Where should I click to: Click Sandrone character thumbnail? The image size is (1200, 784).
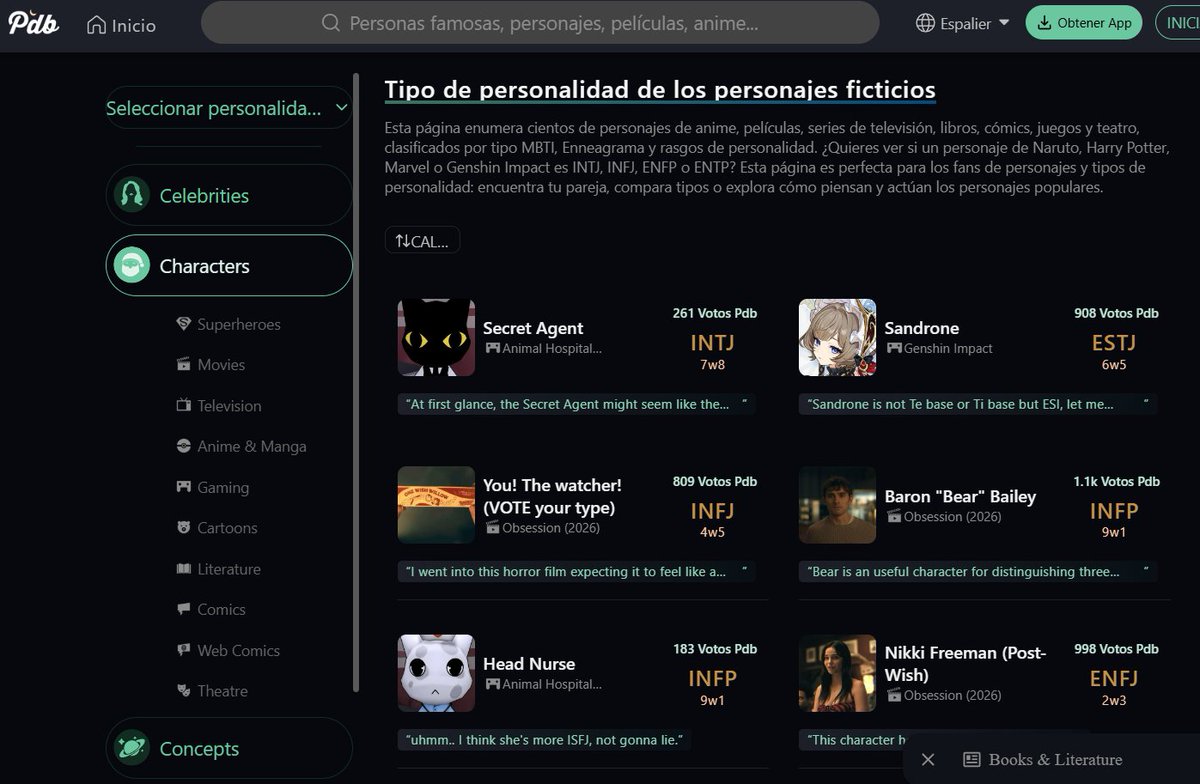tap(837, 337)
